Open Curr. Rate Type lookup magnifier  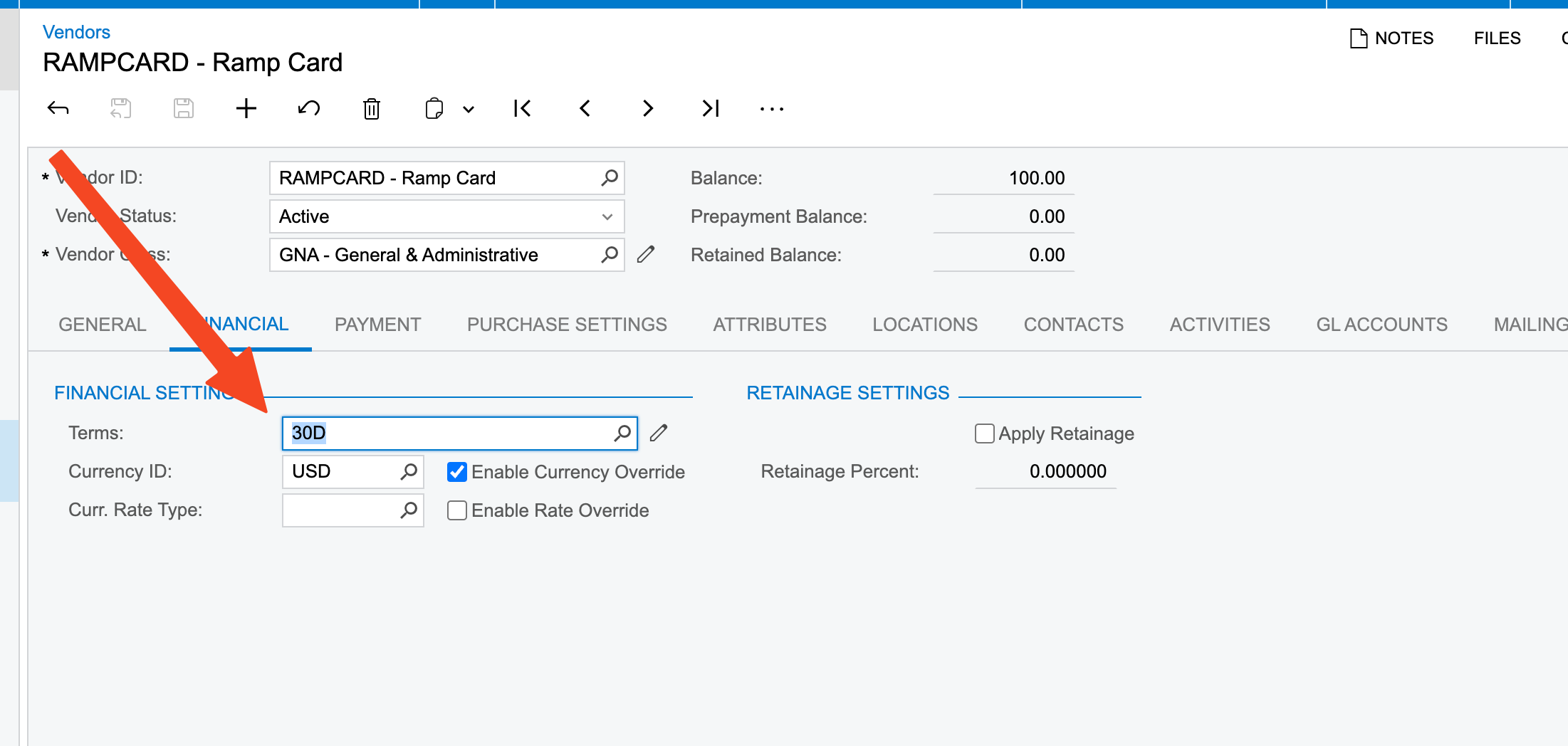[x=409, y=510]
